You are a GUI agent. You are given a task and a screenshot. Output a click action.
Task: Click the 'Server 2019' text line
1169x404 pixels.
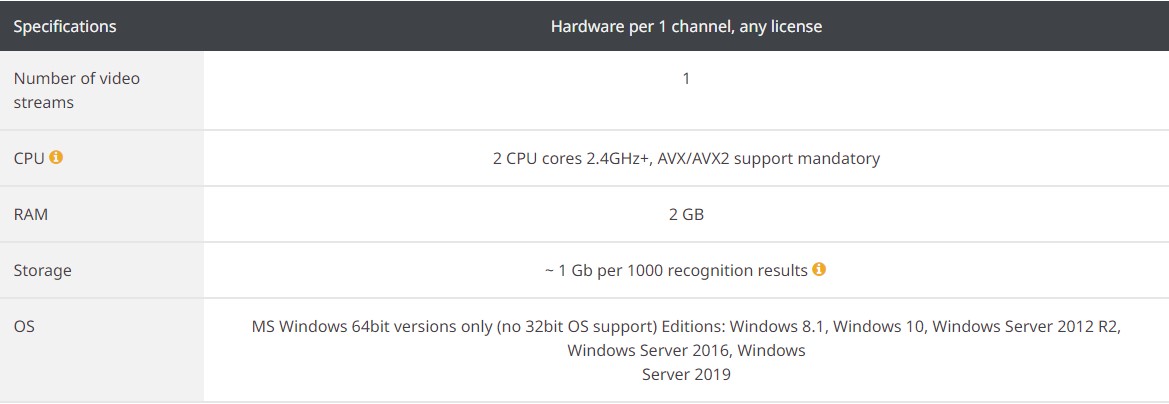coord(686,374)
